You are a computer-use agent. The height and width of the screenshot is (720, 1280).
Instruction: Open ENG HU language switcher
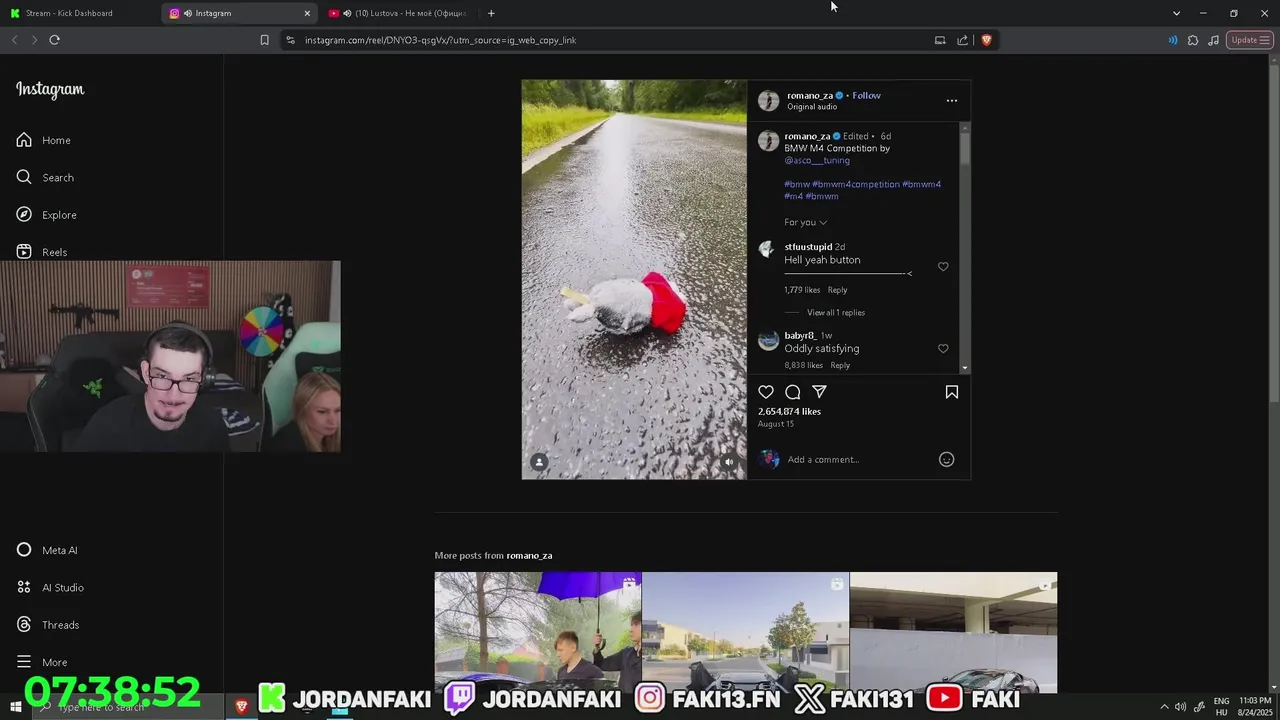point(1221,706)
